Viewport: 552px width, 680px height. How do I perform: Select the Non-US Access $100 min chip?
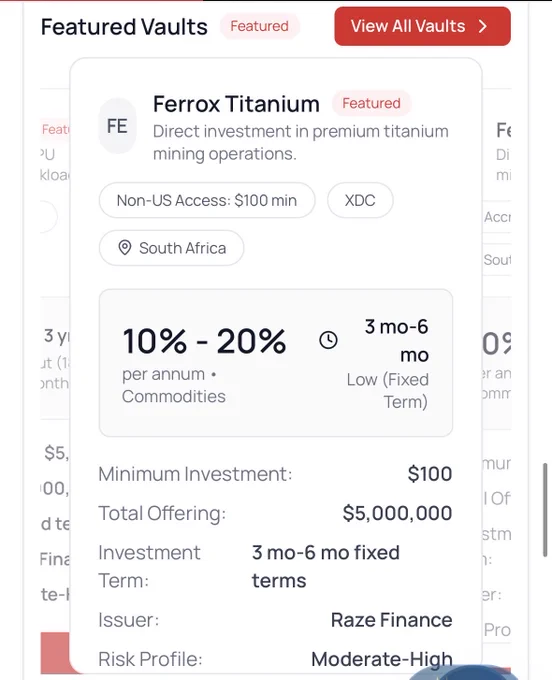point(207,200)
